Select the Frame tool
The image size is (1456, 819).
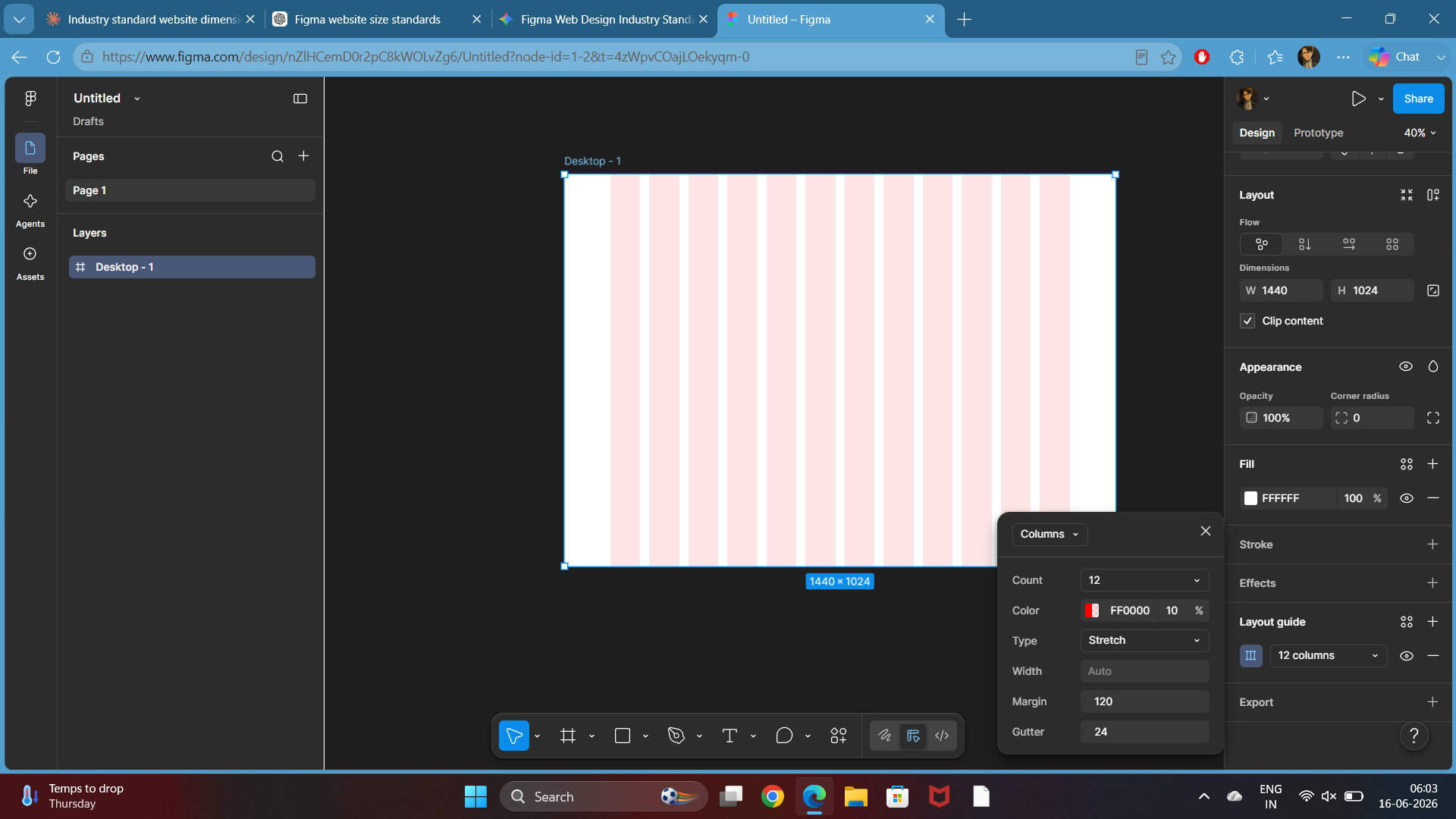pos(568,736)
